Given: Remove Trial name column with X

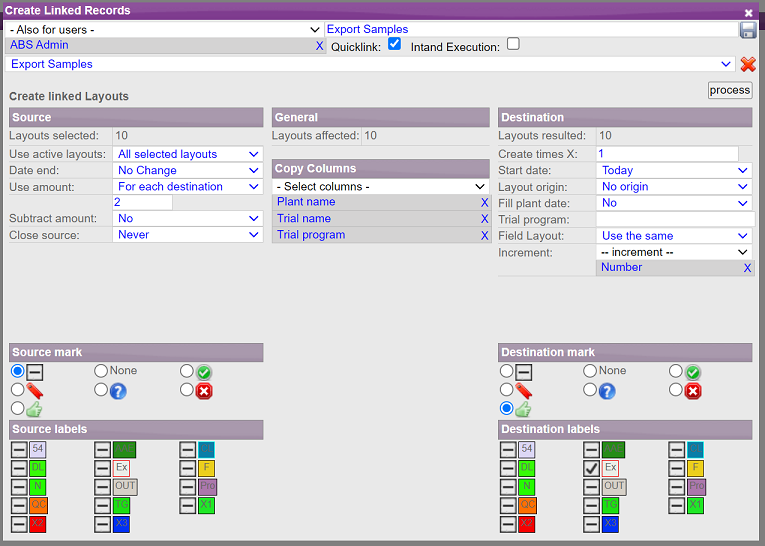Looking at the screenshot, I should point(484,219).
